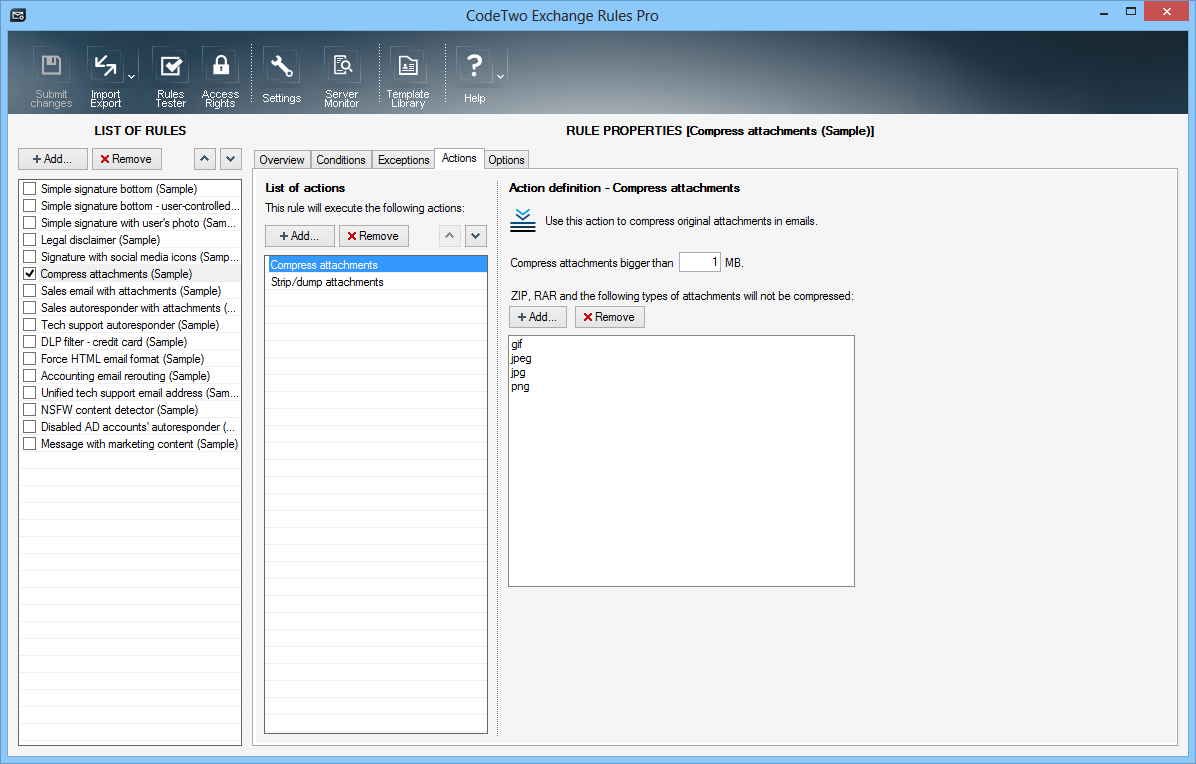Screen dimensions: 1196x764
Task: Click the app icon in title bar
Action: click(x=18, y=15)
